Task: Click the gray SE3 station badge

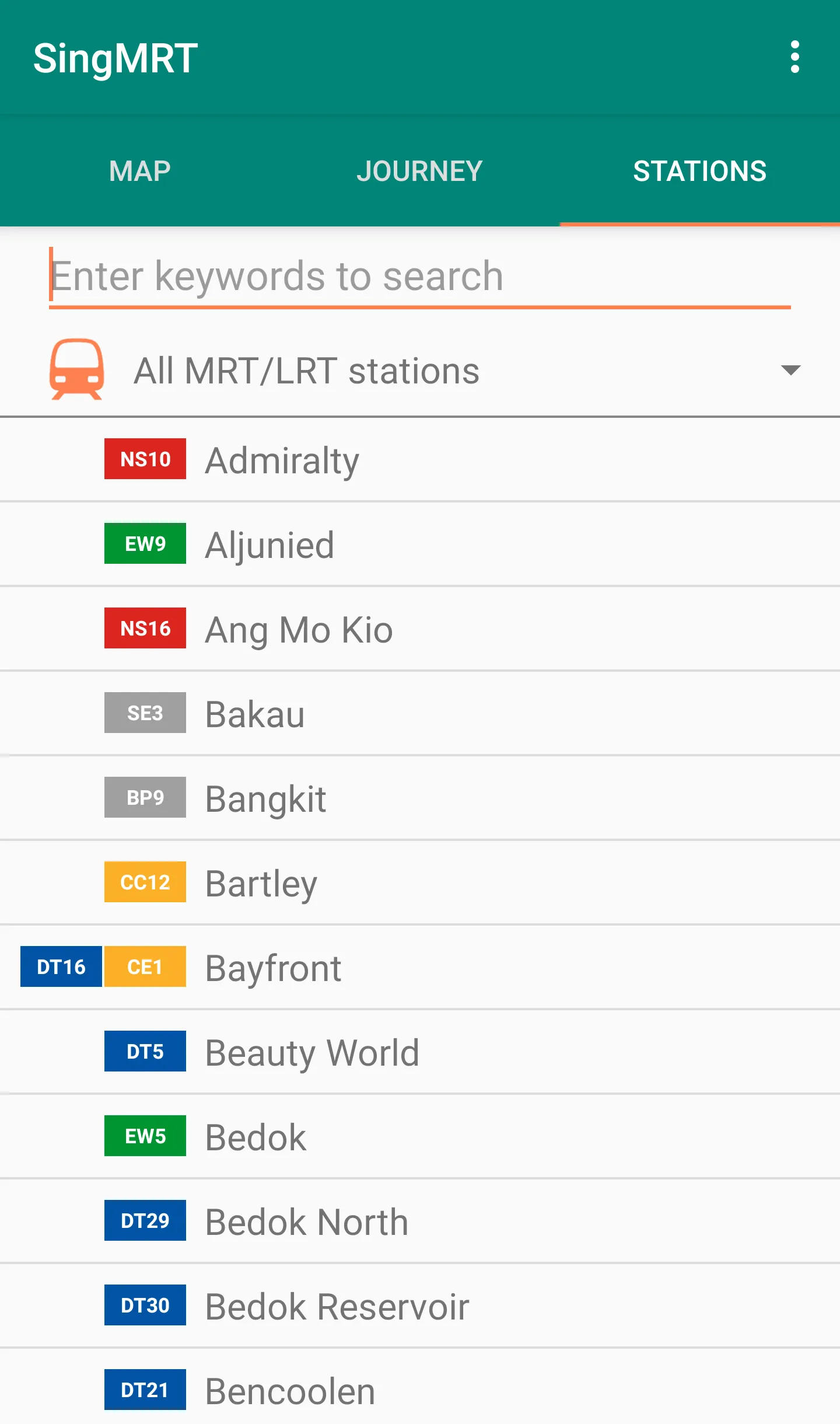Action: click(145, 713)
